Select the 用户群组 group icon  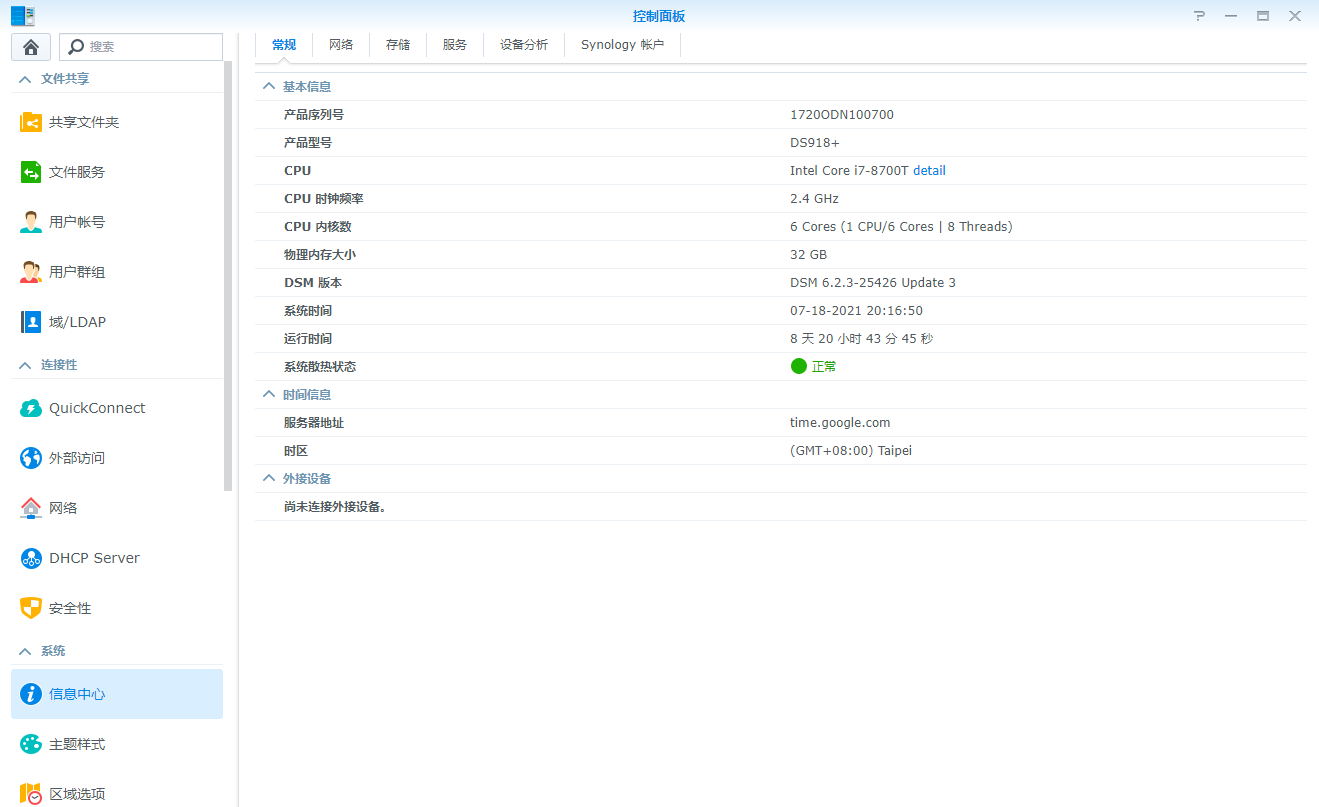click(31, 272)
